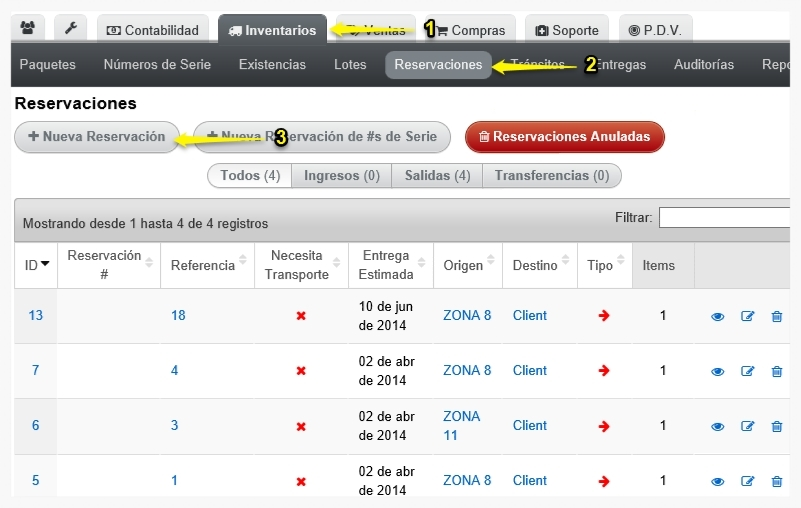Screen dimensions: 801x508
Task: Open Reservaciones Anuladas list
Action: coord(564,136)
